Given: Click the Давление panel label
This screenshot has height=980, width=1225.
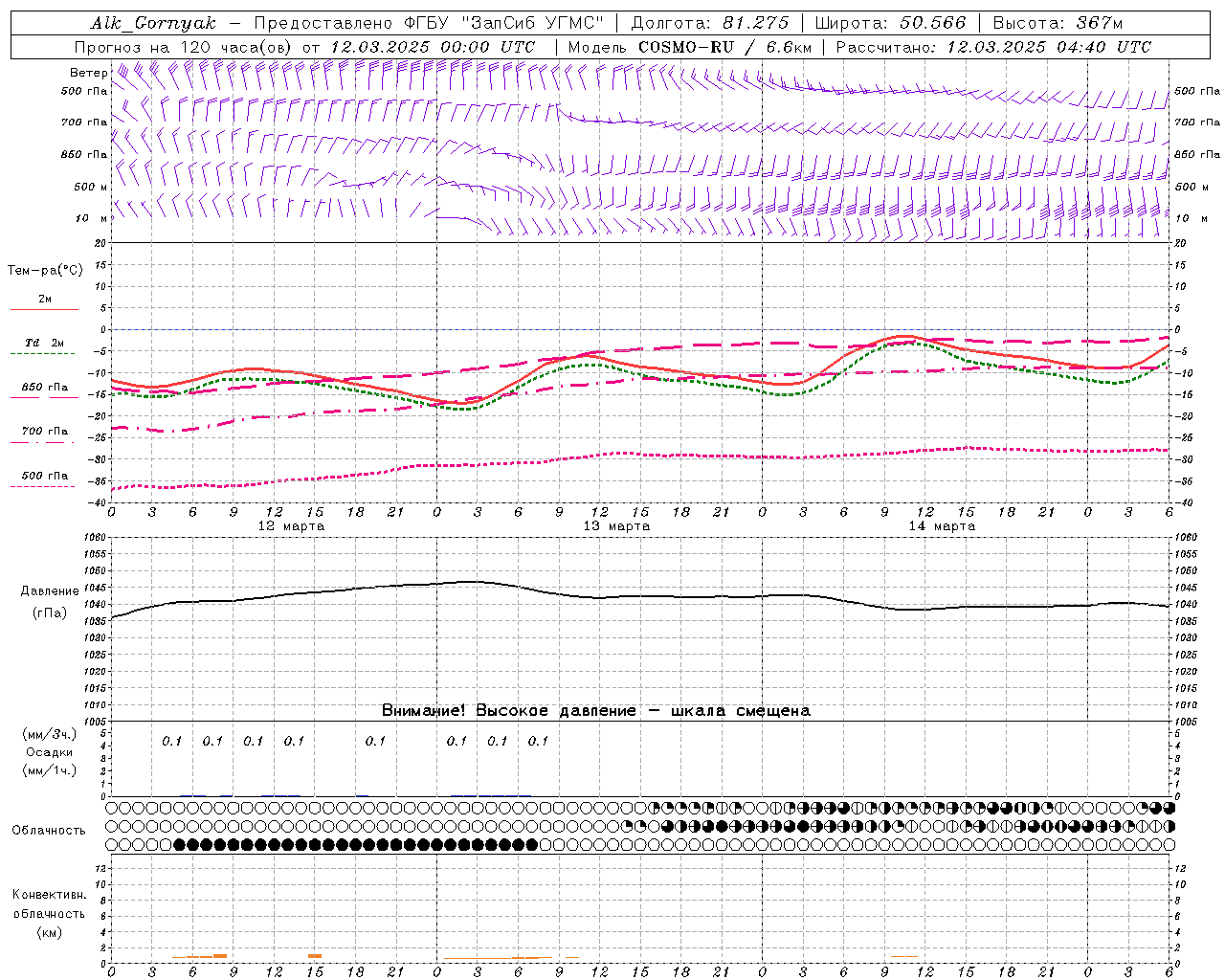Looking at the screenshot, I should tap(50, 591).
